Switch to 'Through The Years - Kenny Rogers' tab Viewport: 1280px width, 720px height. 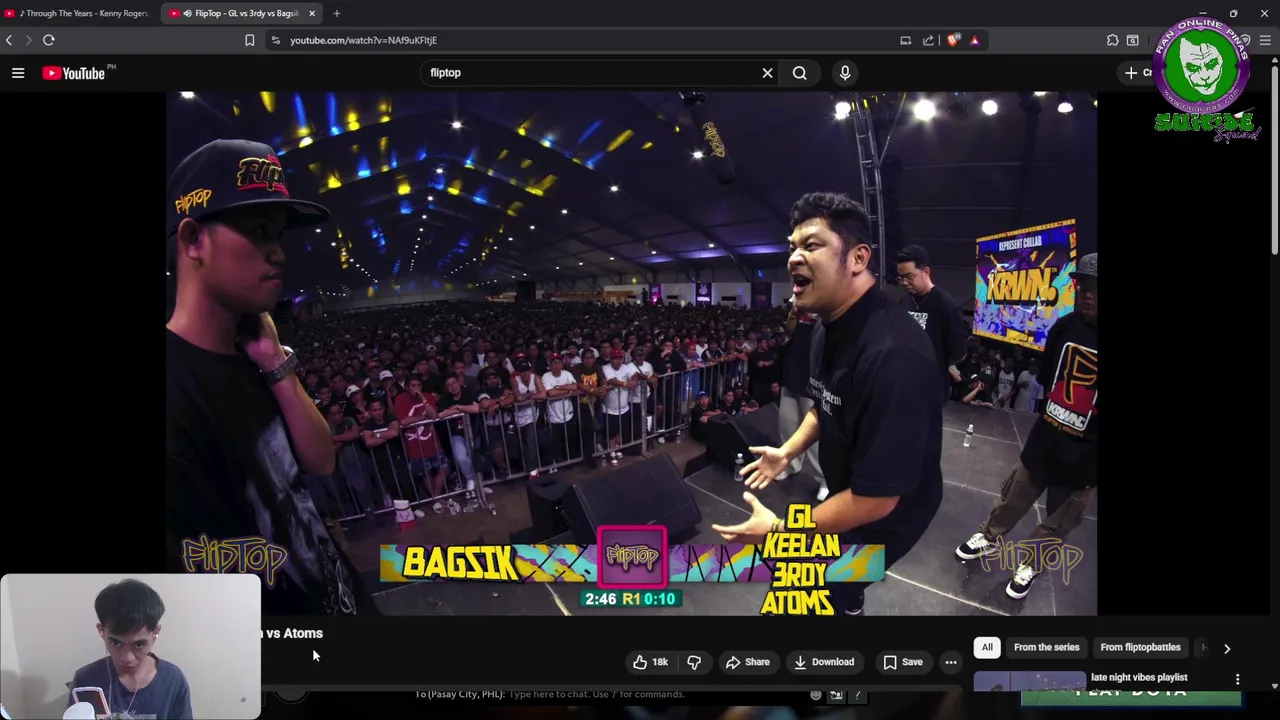coord(78,13)
